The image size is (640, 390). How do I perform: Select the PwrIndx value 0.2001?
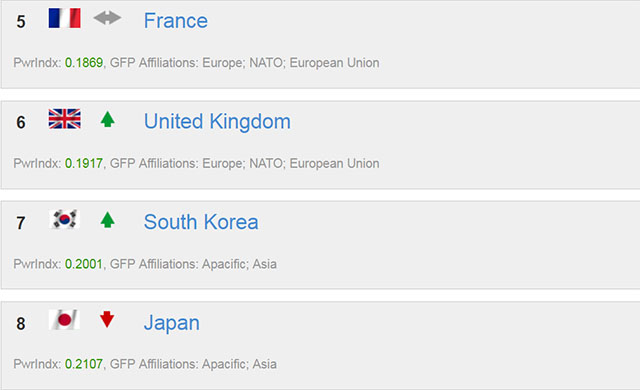point(84,264)
